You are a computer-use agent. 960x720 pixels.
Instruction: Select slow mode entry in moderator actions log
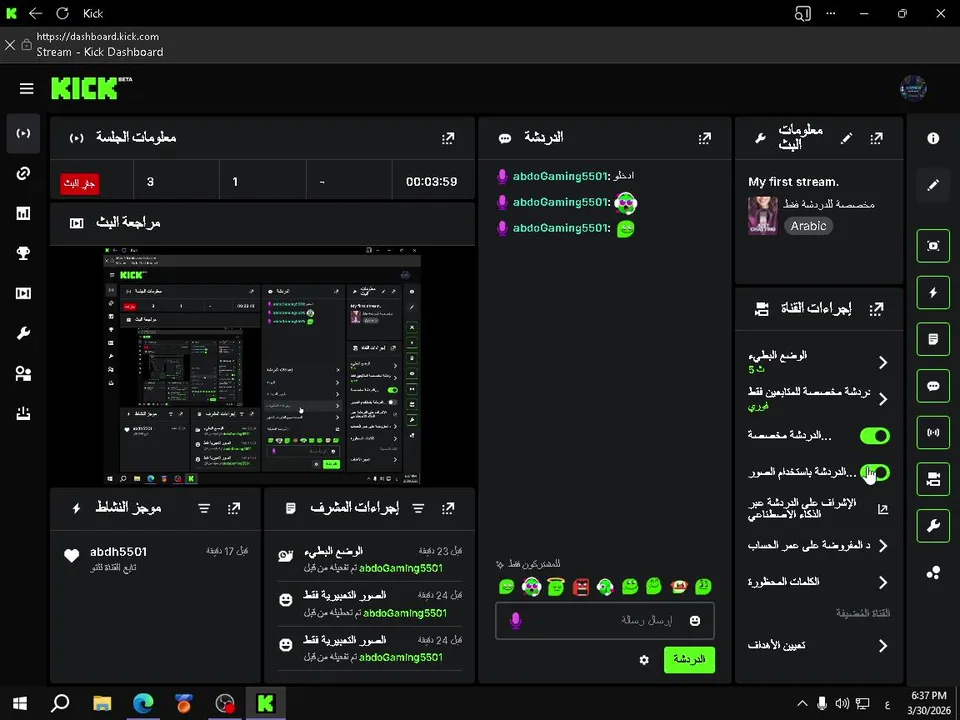[369, 559]
